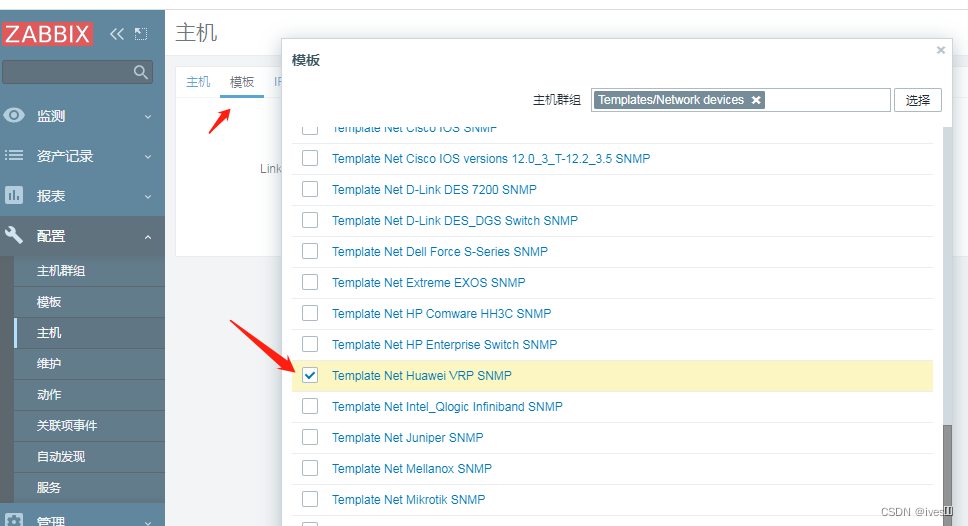The image size is (968, 526).
Task: Check Template Net Intel_Qlogic Infiniband checkbox
Action: click(310, 406)
